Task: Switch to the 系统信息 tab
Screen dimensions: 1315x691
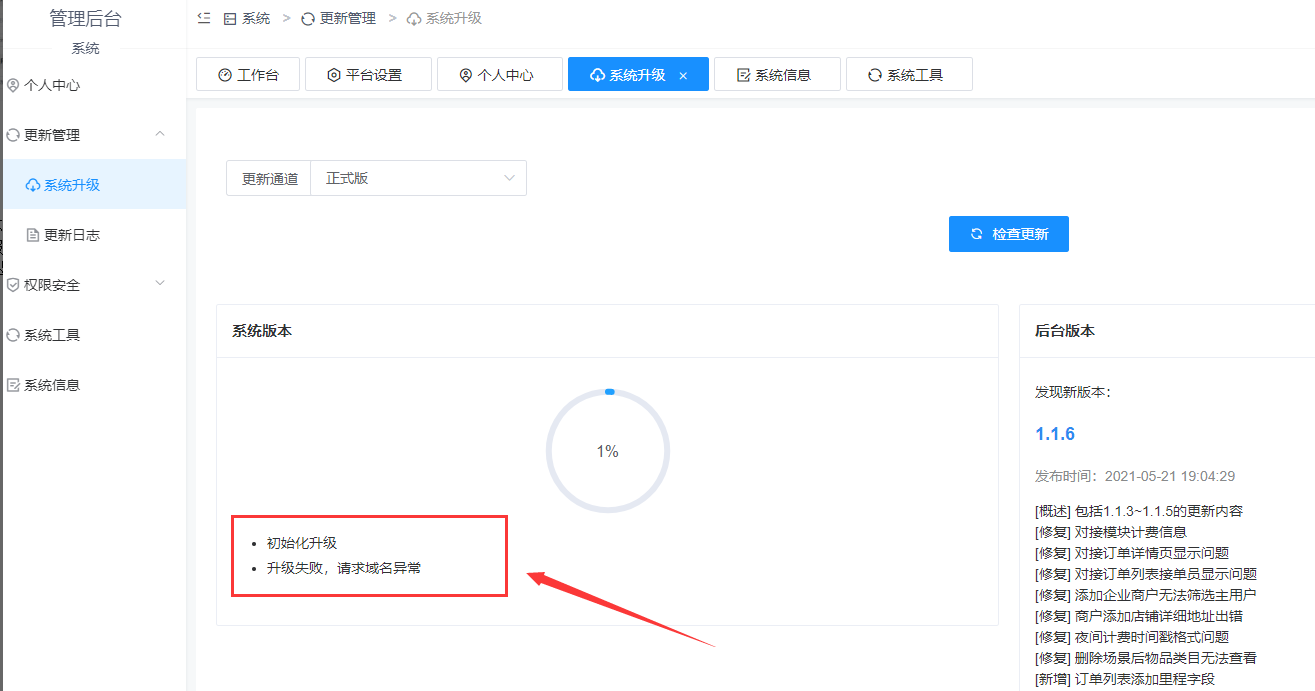Action: click(x=777, y=74)
